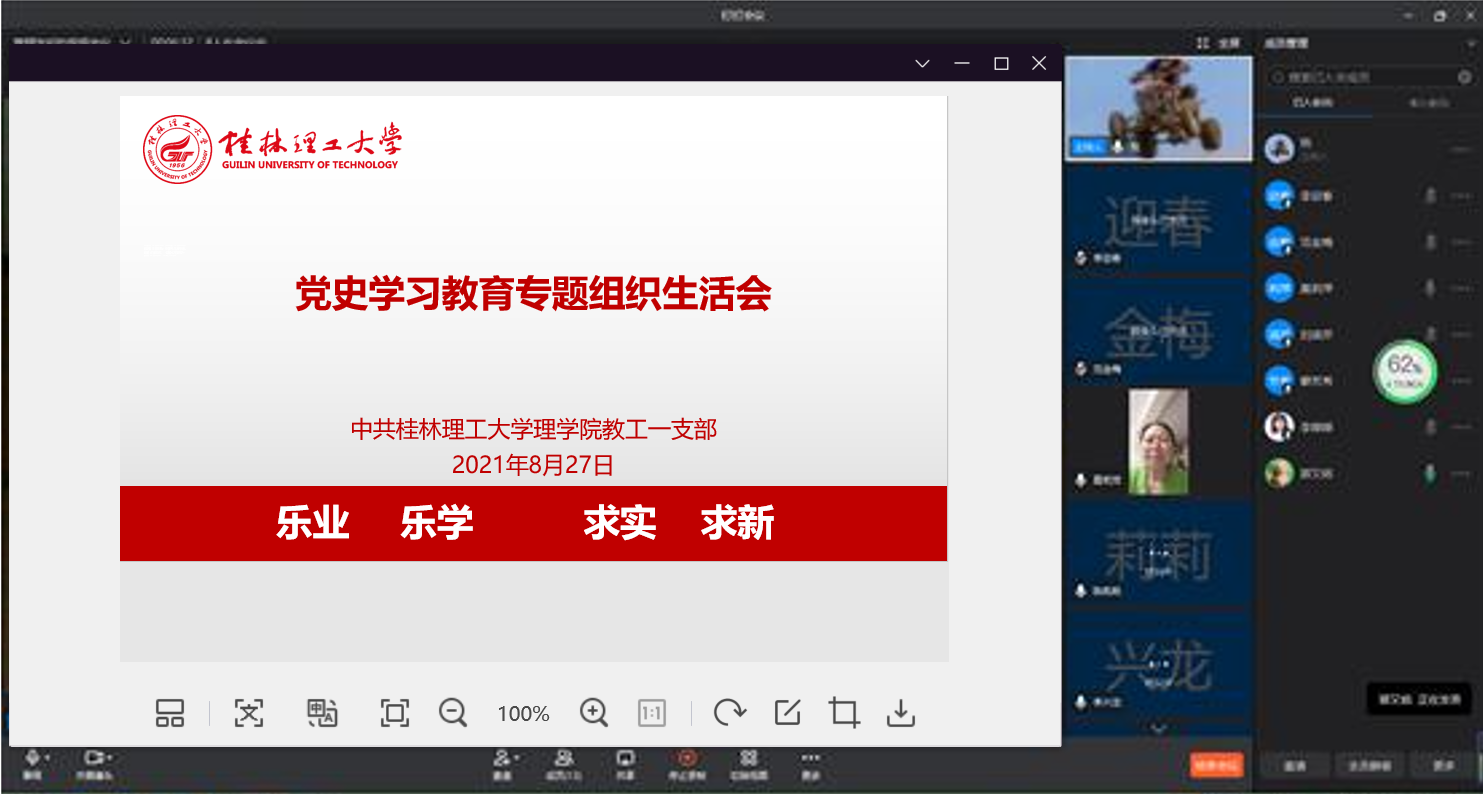Viewport: 1483px width, 794px height.
Task: Click the text recognition (OCR) icon
Action: [x=248, y=713]
